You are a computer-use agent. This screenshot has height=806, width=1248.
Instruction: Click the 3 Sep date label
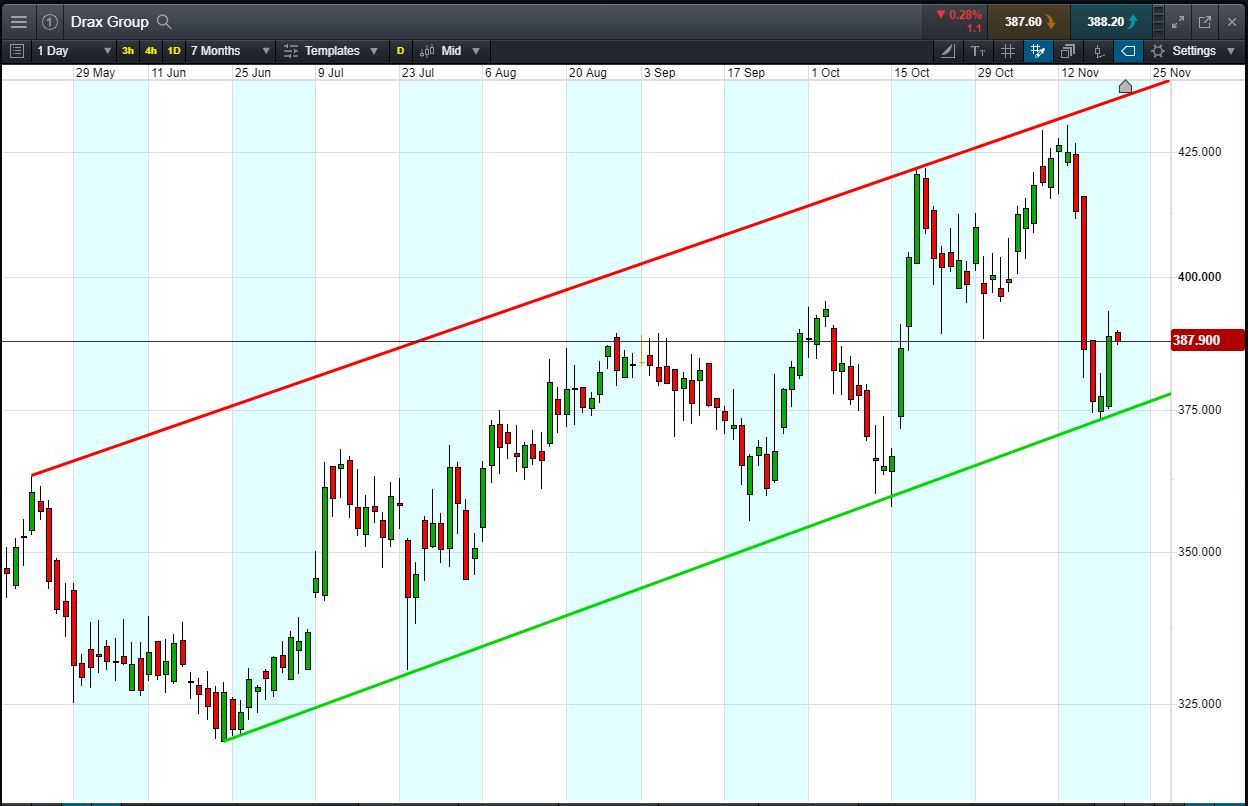tap(660, 73)
